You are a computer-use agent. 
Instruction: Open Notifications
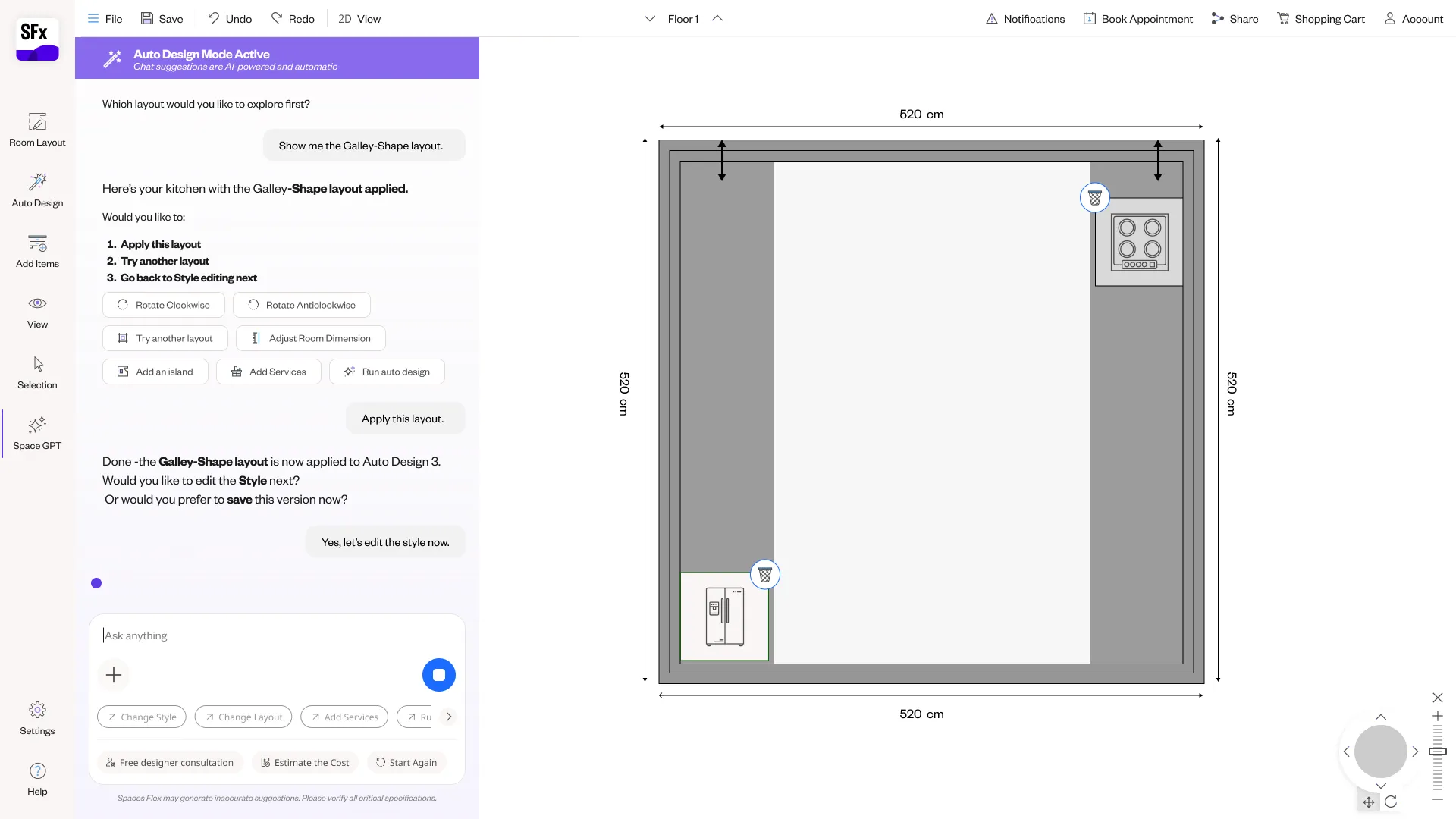(x=1025, y=19)
